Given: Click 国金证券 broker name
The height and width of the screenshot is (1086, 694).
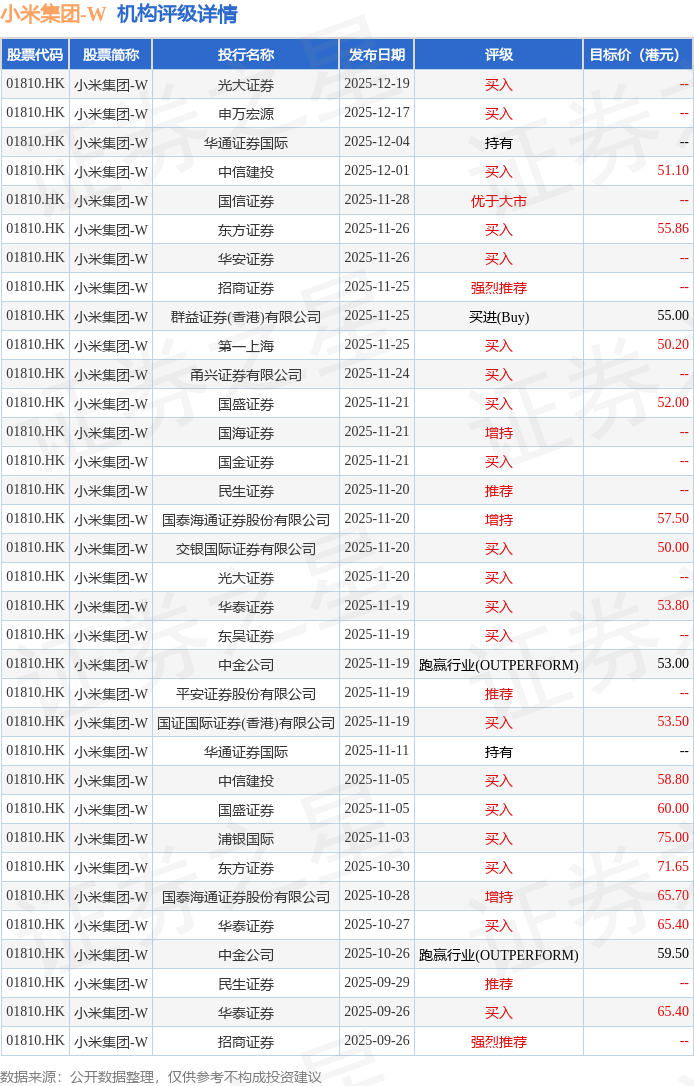Looking at the screenshot, I should (x=246, y=463).
